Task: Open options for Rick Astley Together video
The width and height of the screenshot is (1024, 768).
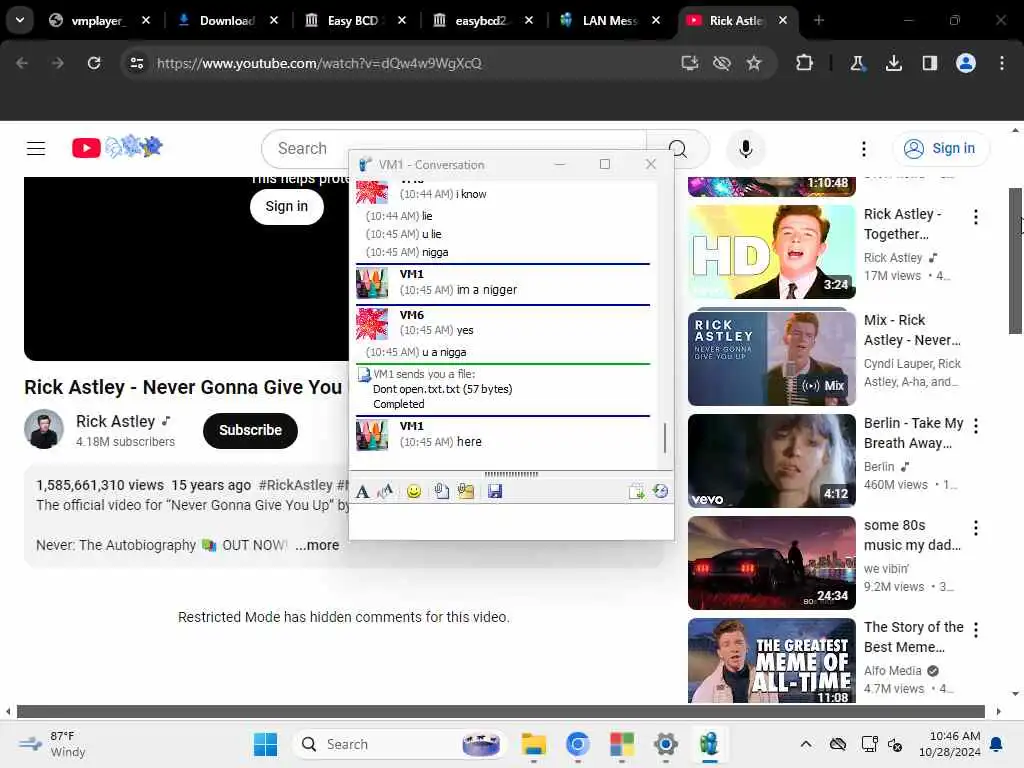Action: [976, 217]
